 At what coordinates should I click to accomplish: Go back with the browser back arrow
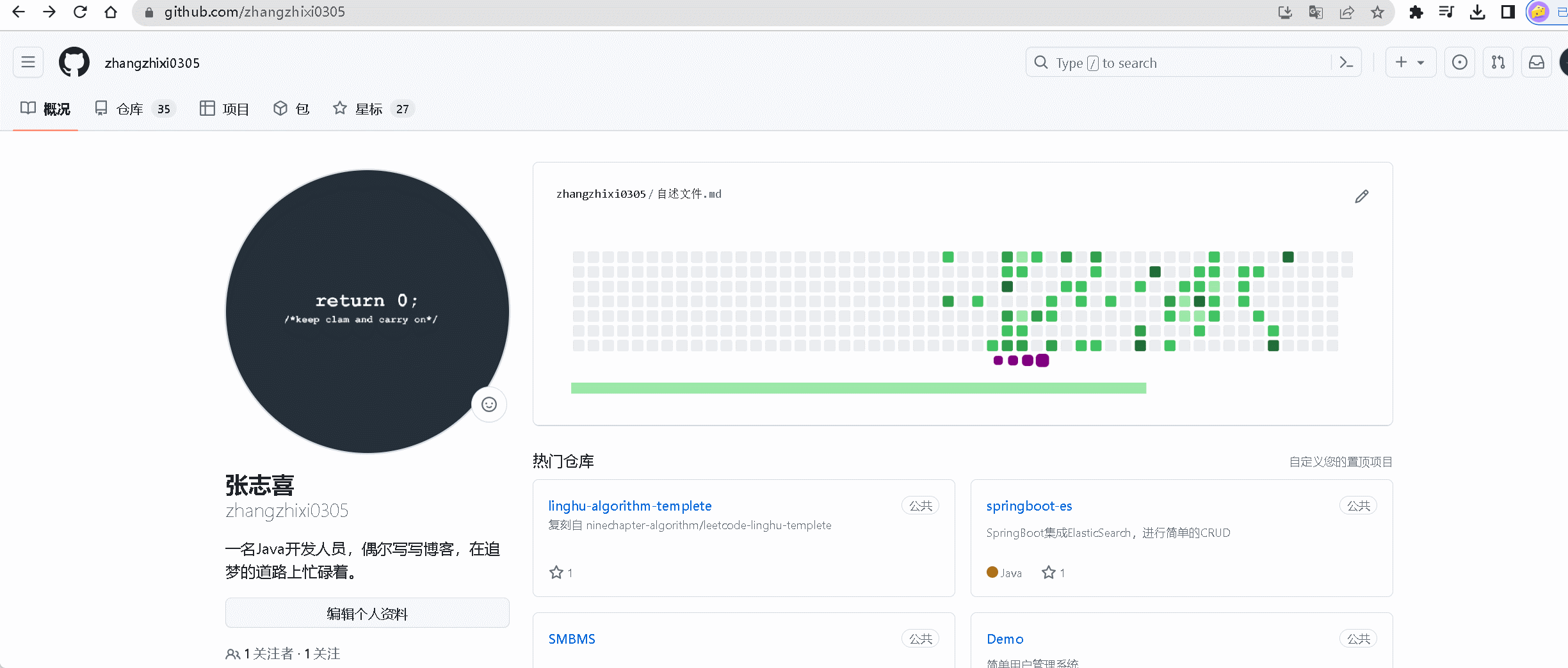click(x=19, y=12)
